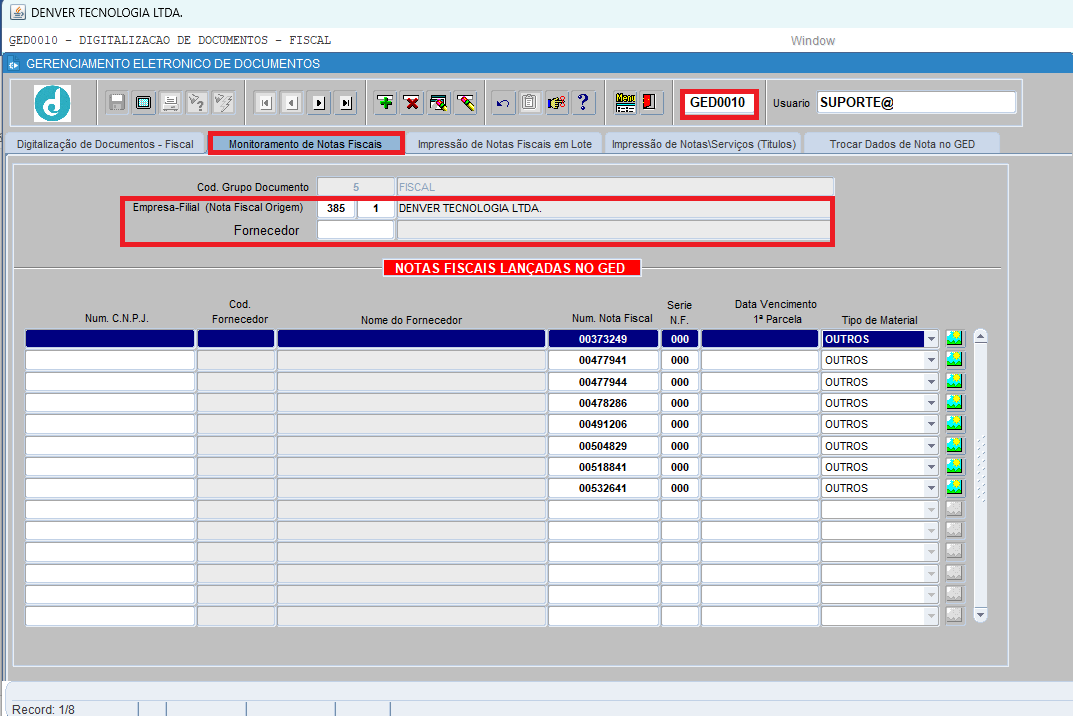The image size is (1073, 716).
Task: Click the clear field eraser icon
Action: (465, 103)
